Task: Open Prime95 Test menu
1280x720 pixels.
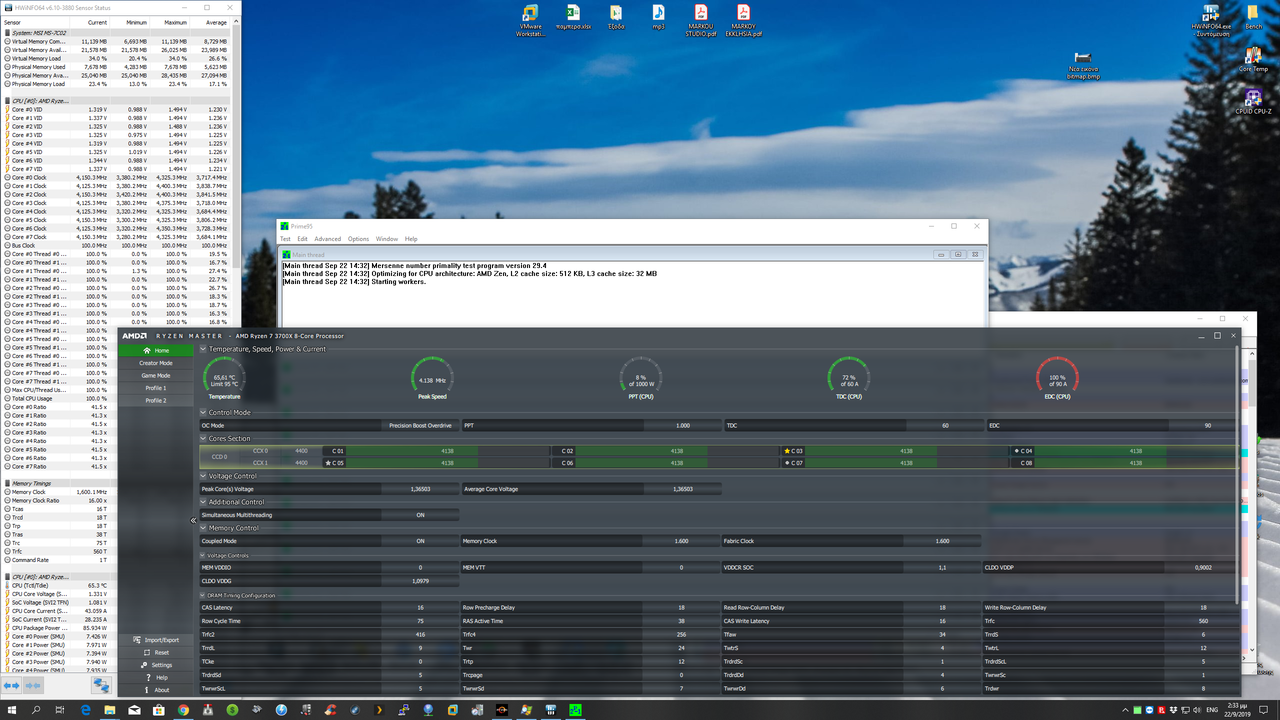Action: (285, 239)
